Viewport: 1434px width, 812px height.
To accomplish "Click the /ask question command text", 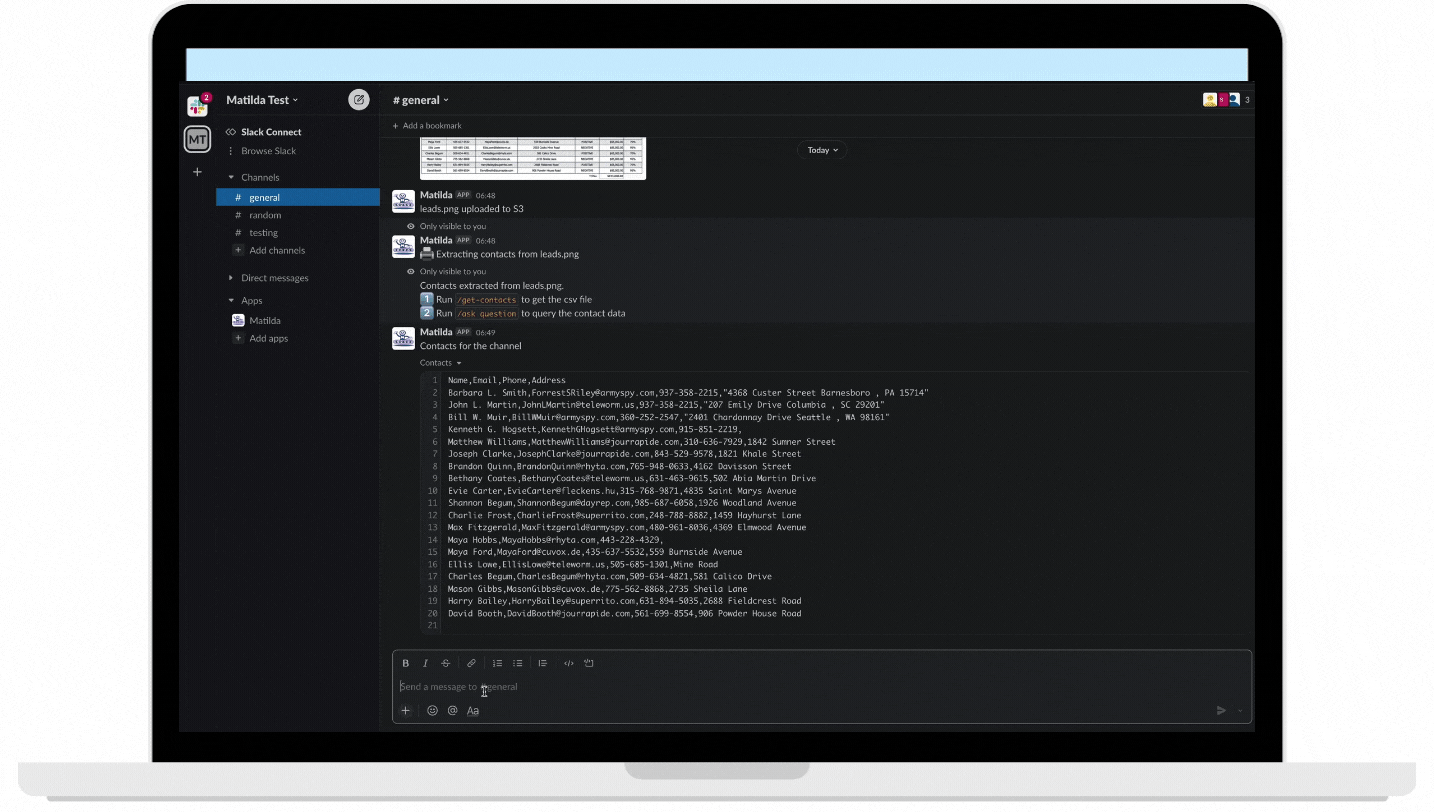I will click(487, 313).
